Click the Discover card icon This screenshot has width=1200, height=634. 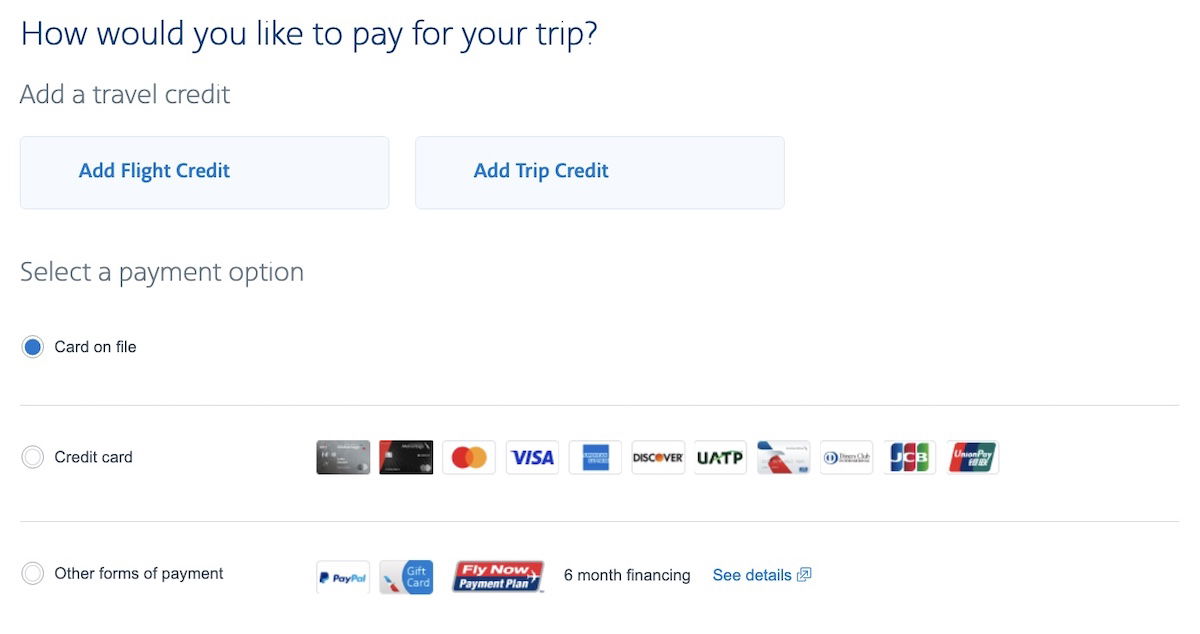657,457
